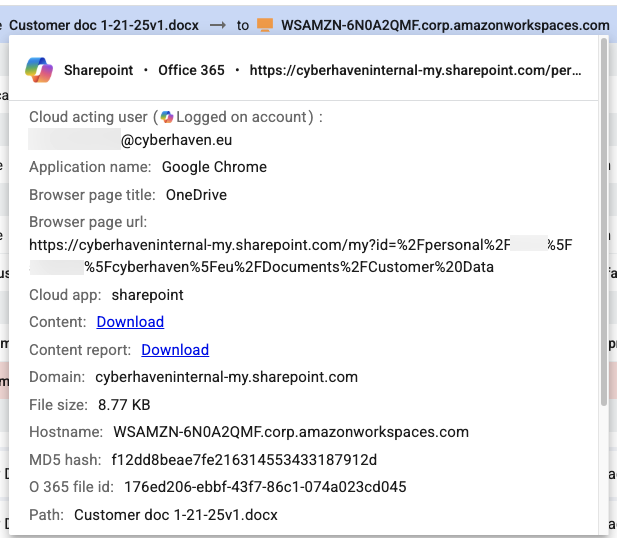
Task: Click the "Google Chrome" application name value
Action: point(214,167)
